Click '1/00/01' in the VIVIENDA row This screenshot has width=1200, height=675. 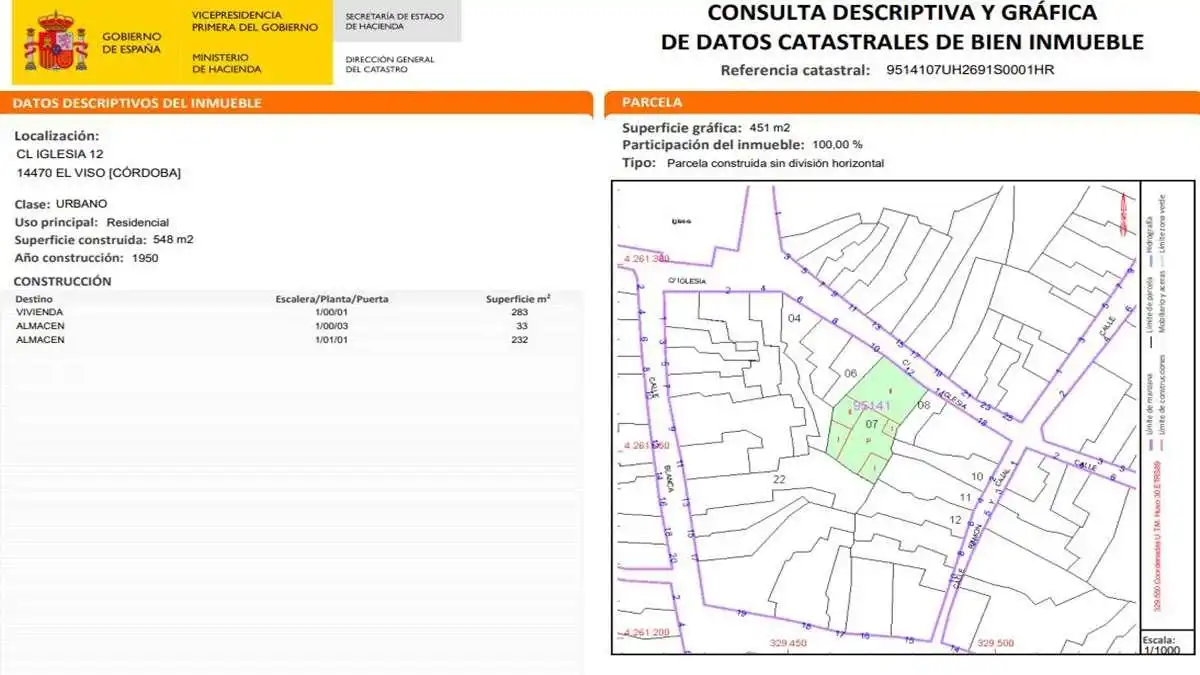(332, 312)
